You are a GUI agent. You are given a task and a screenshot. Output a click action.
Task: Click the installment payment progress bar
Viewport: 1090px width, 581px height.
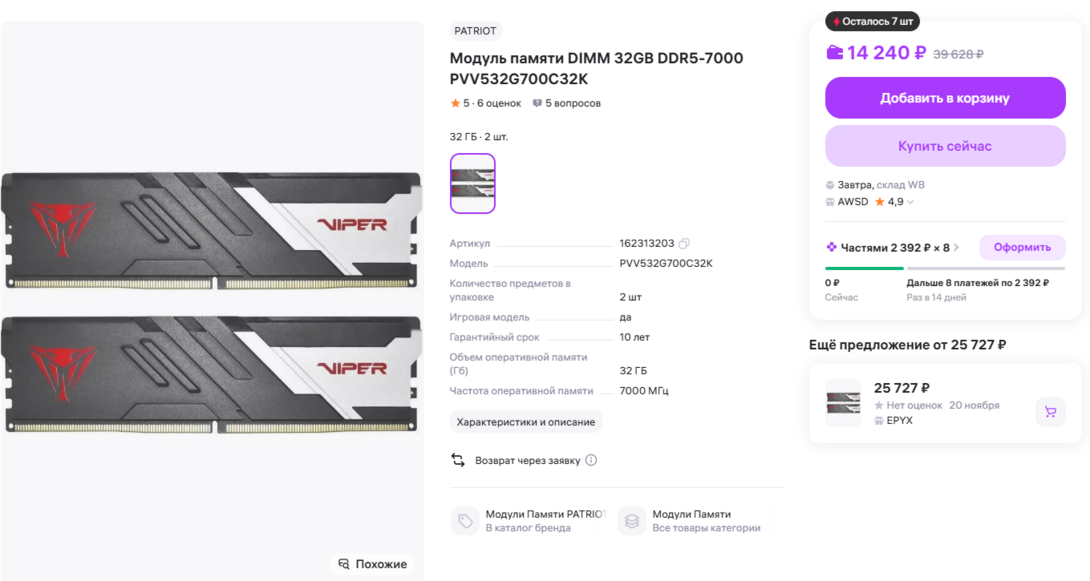click(x=944, y=268)
